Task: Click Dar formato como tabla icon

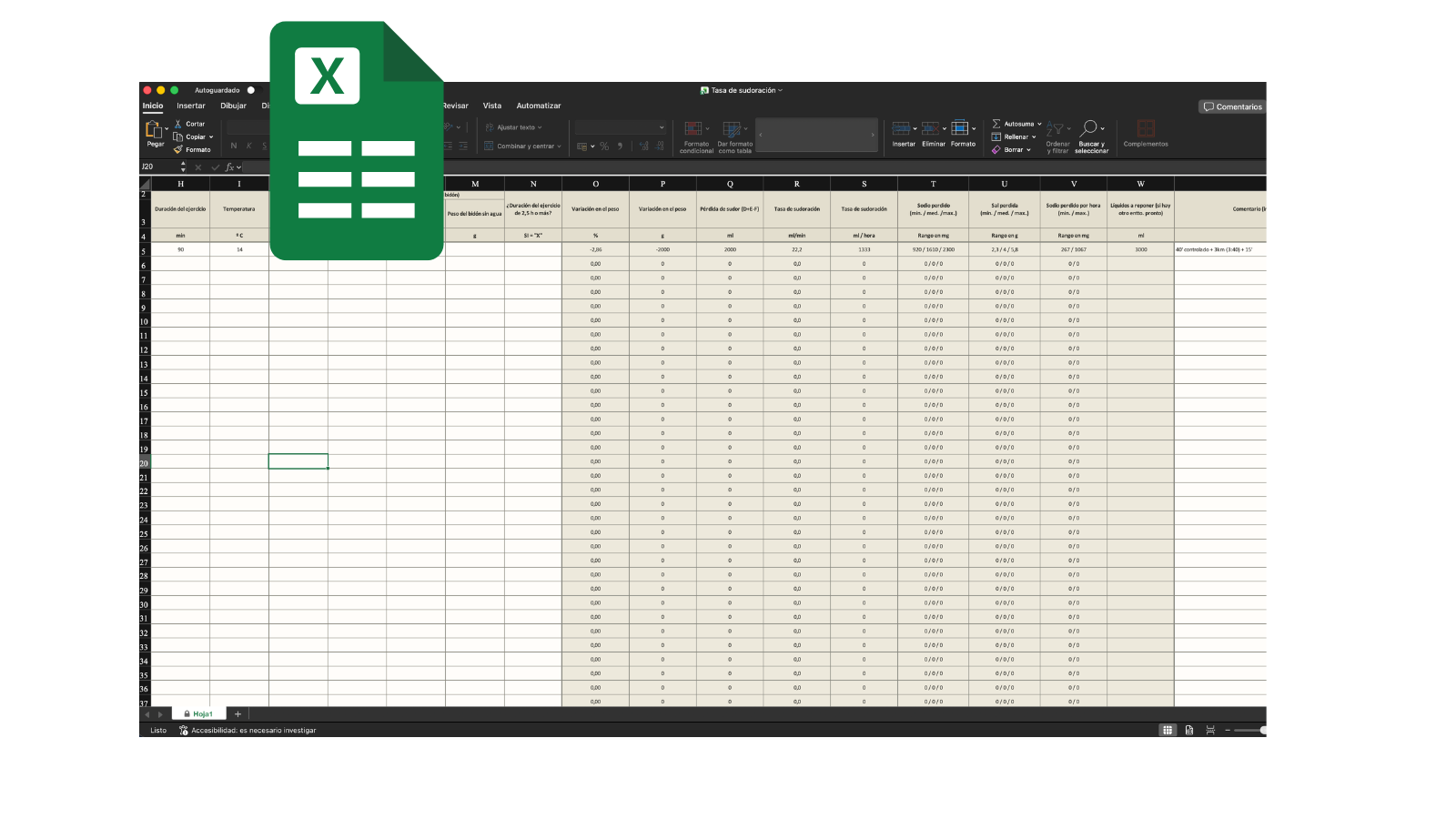Action: point(732,129)
